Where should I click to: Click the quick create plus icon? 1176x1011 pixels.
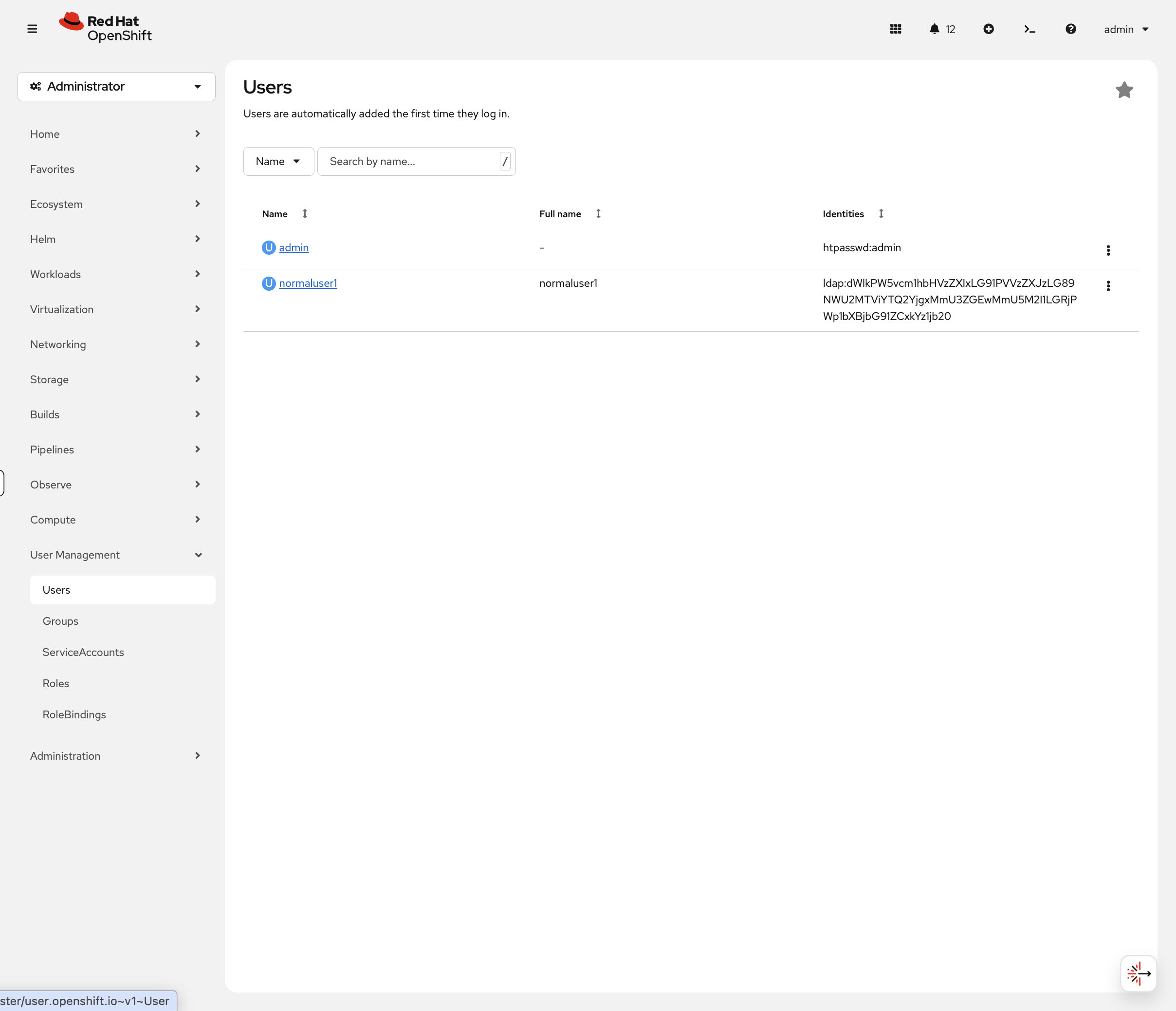[x=988, y=29]
